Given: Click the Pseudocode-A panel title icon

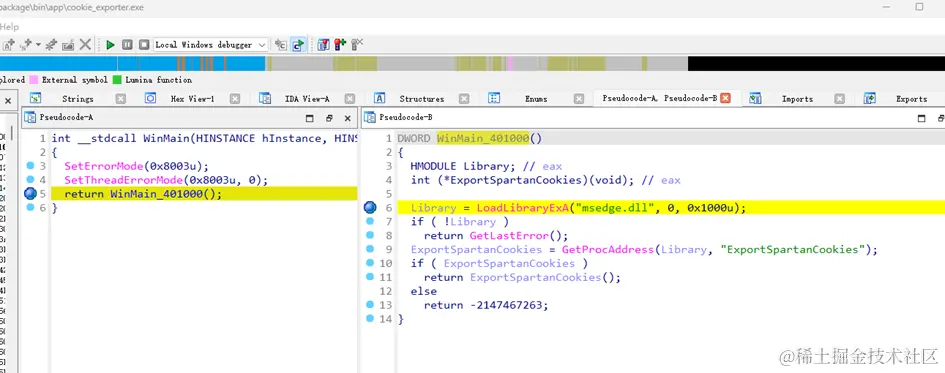Looking at the screenshot, I should (x=30, y=118).
